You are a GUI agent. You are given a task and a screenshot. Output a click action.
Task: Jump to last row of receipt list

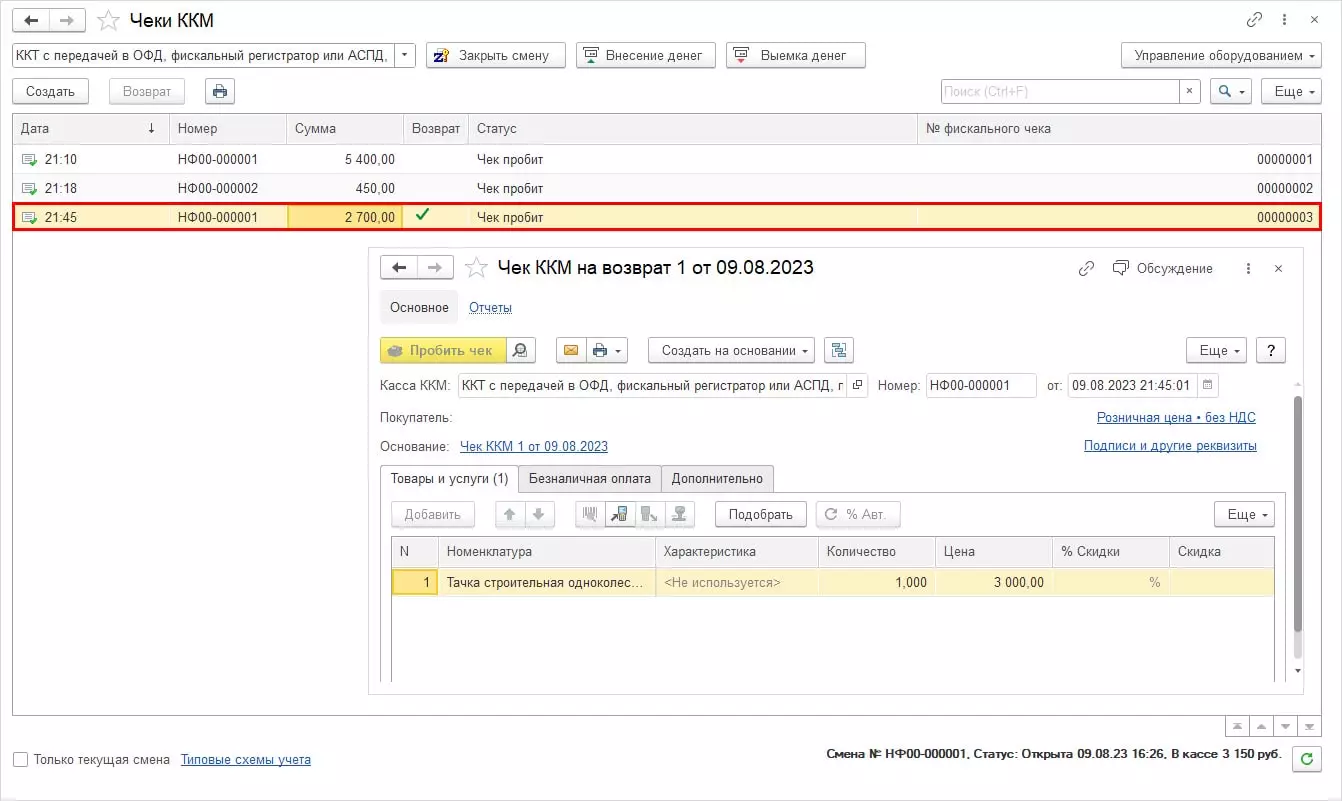tap(1308, 726)
